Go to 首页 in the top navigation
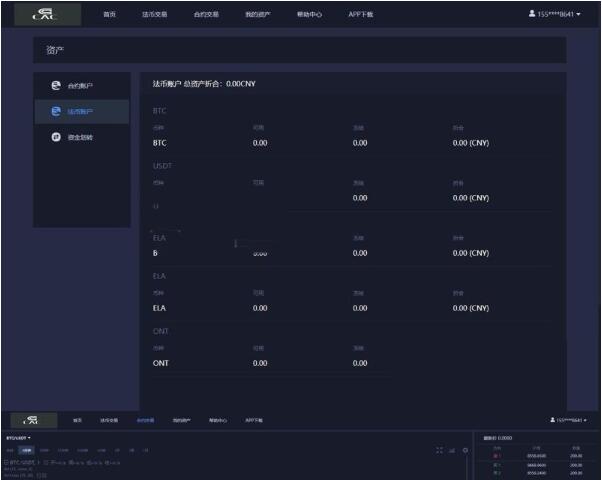Viewport: 602px width, 480px height. (109, 15)
